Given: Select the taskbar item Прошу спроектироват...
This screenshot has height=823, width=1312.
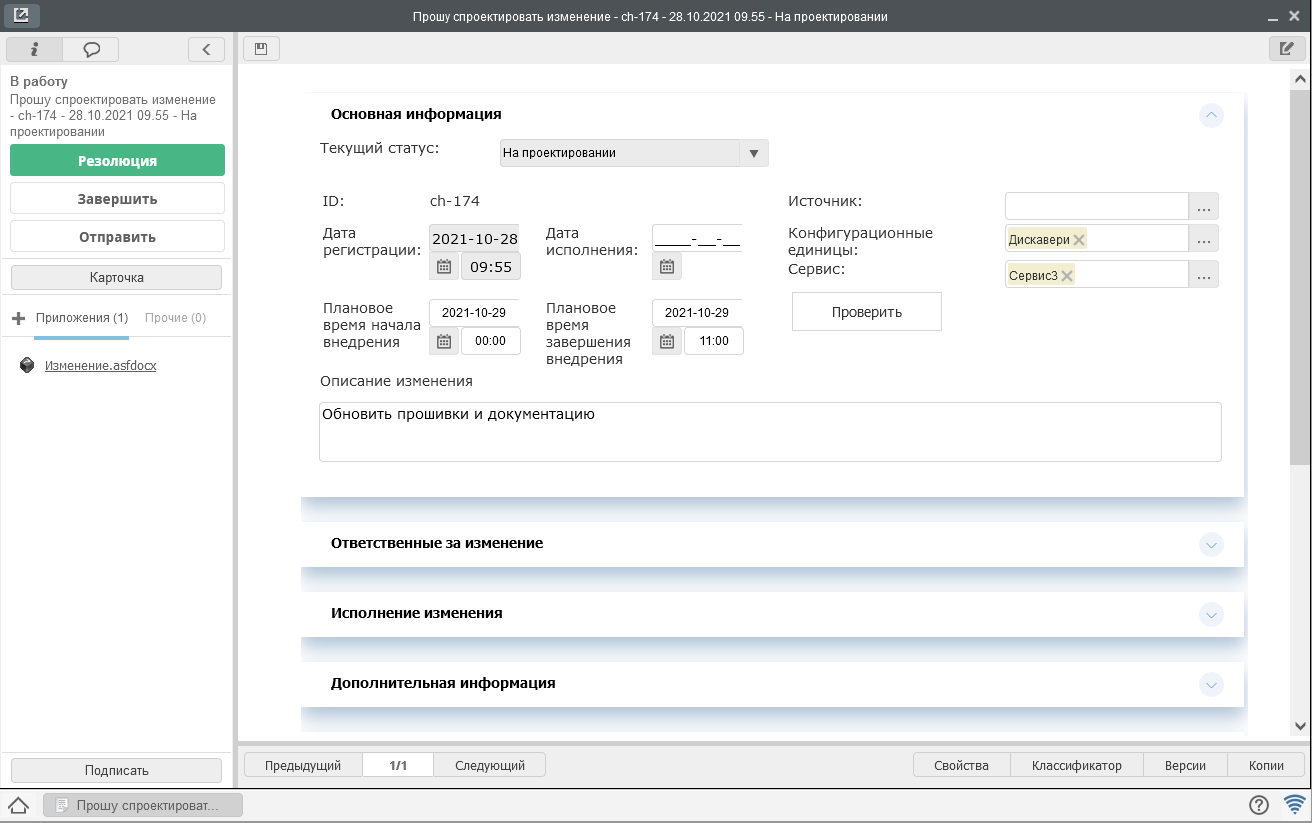Looking at the screenshot, I should pos(143,804).
